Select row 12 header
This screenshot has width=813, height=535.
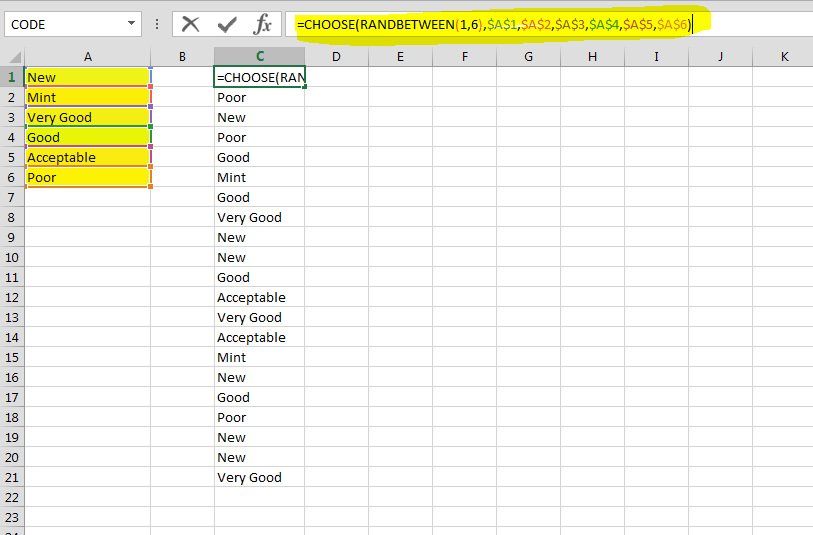pyautogui.click(x=11, y=297)
